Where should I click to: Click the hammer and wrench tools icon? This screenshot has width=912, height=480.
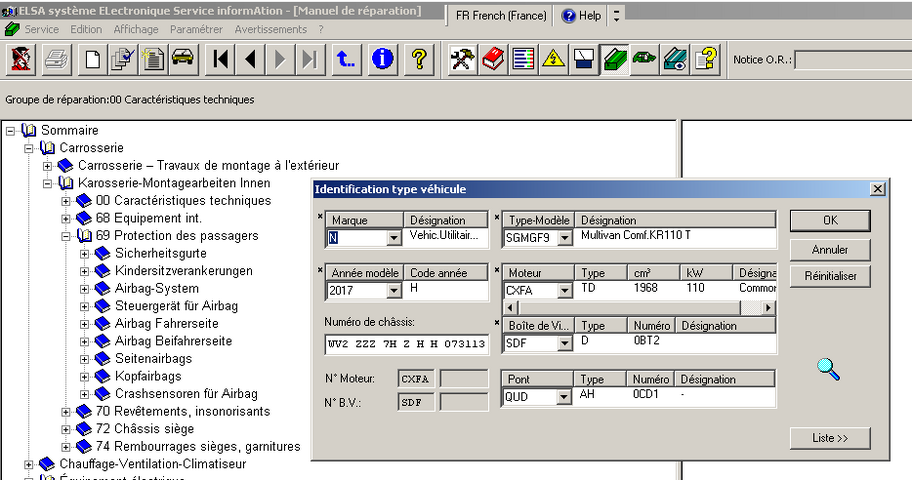point(463,59)
